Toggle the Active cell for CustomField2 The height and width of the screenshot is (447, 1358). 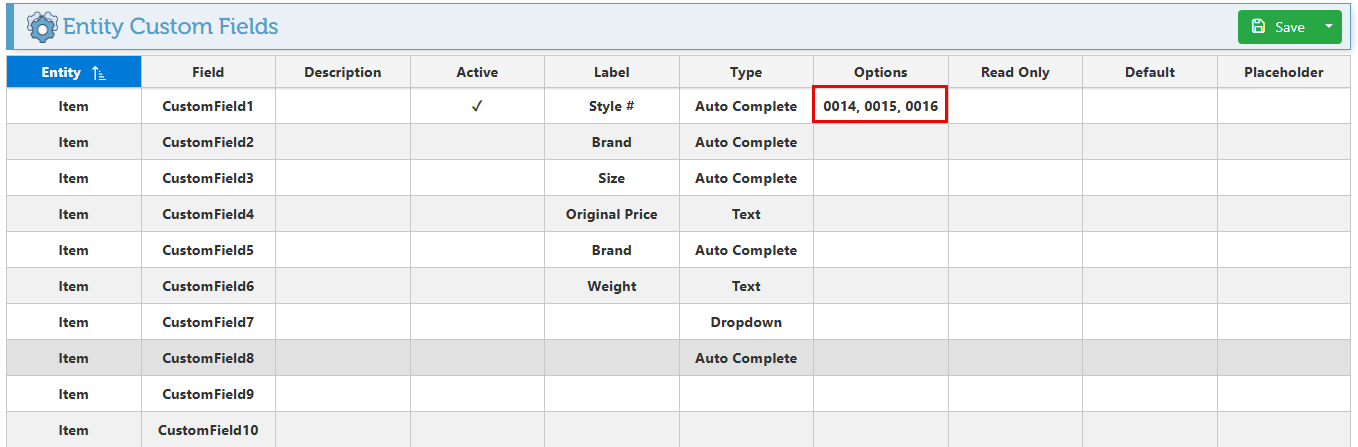477,142
